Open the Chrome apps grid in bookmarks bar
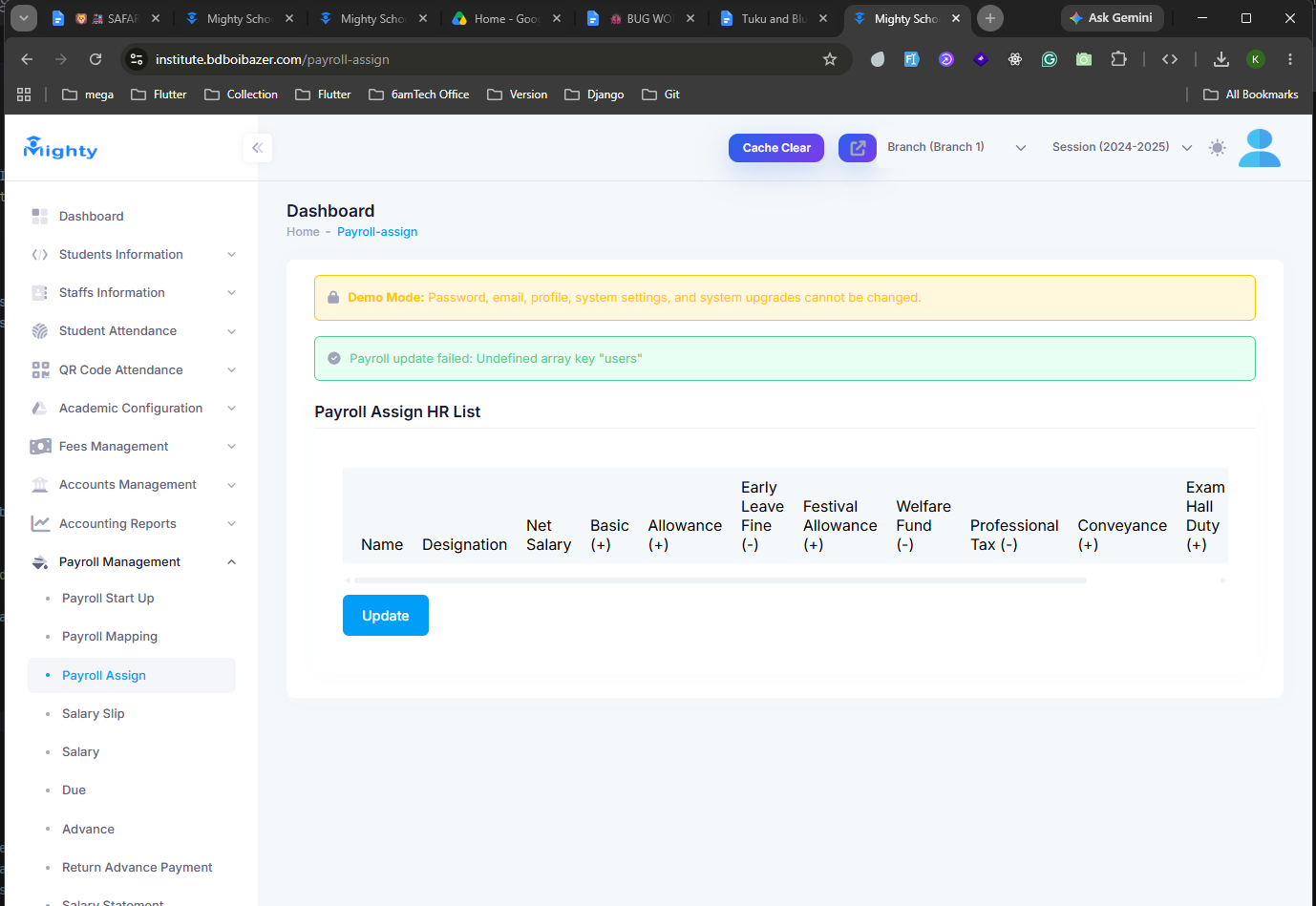Screen dimensions: 1316x906 [24, 95]
